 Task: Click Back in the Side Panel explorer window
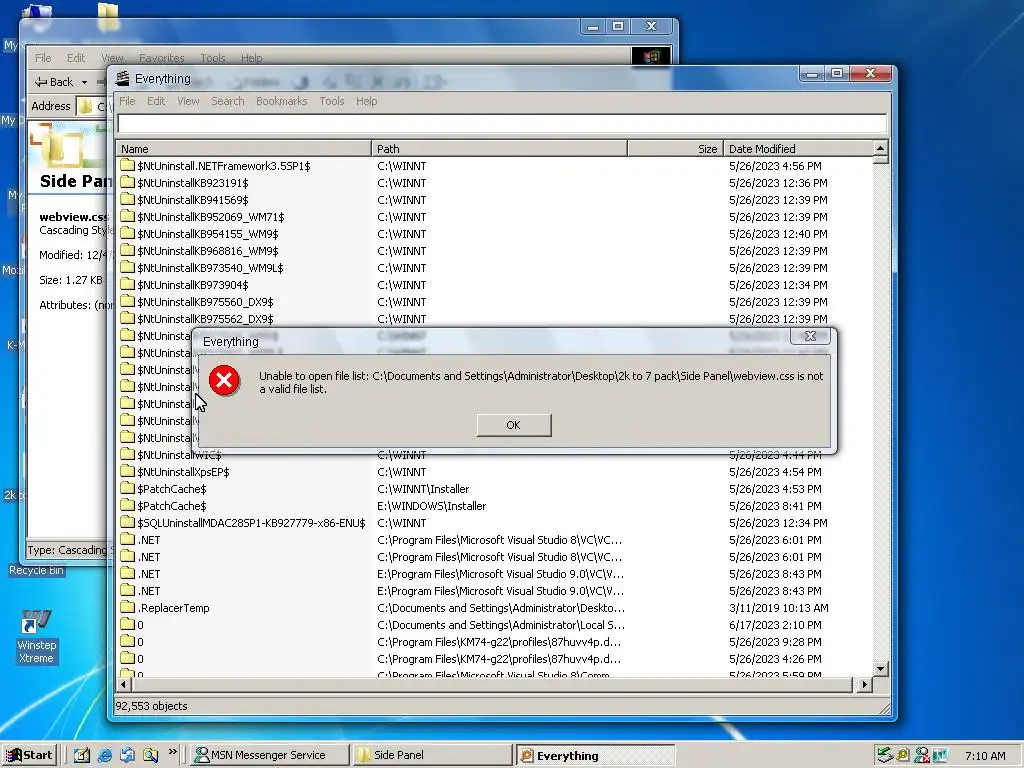click(54, 82)
